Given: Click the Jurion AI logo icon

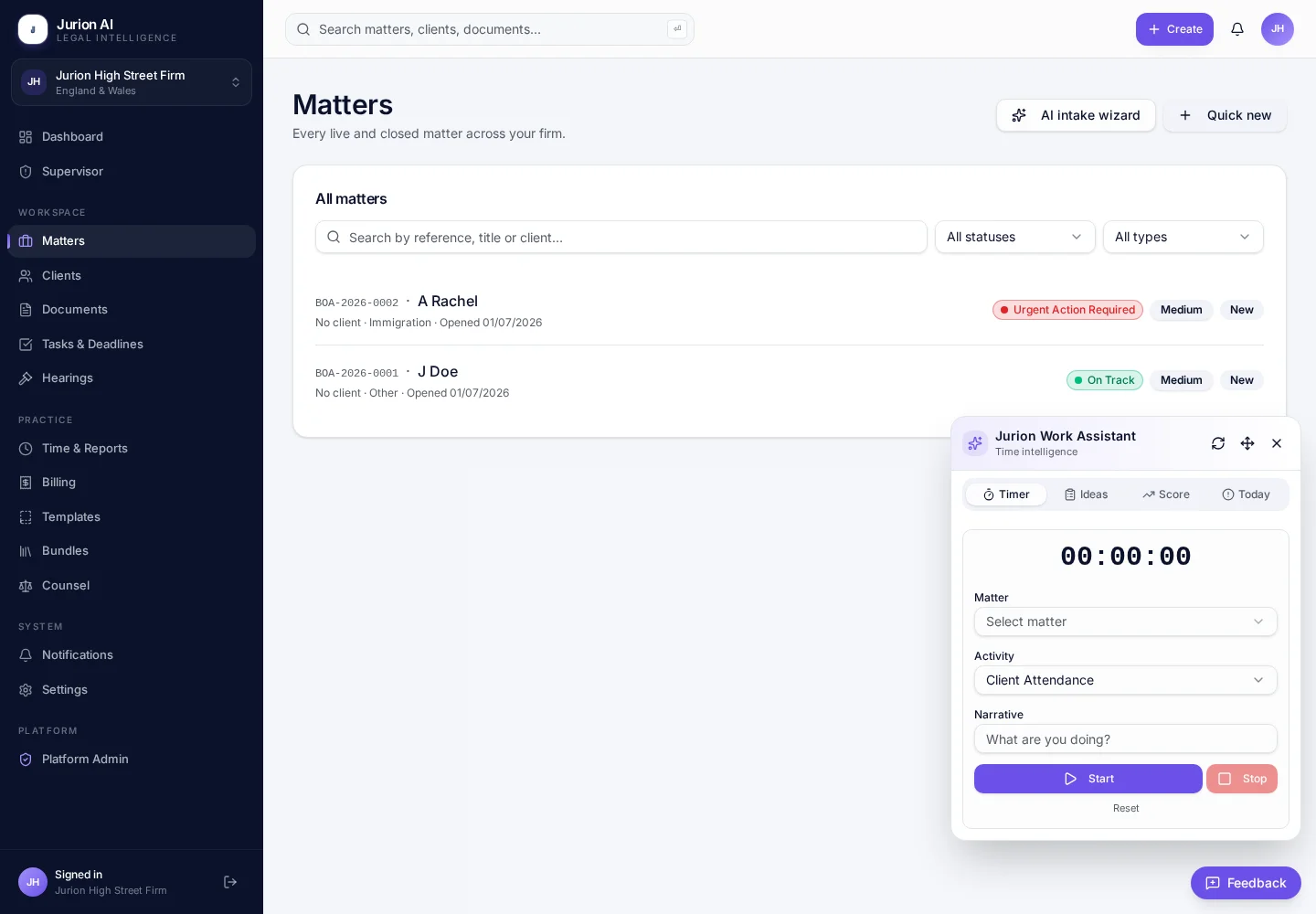Looking at the screenshot, I should (33, 29).
